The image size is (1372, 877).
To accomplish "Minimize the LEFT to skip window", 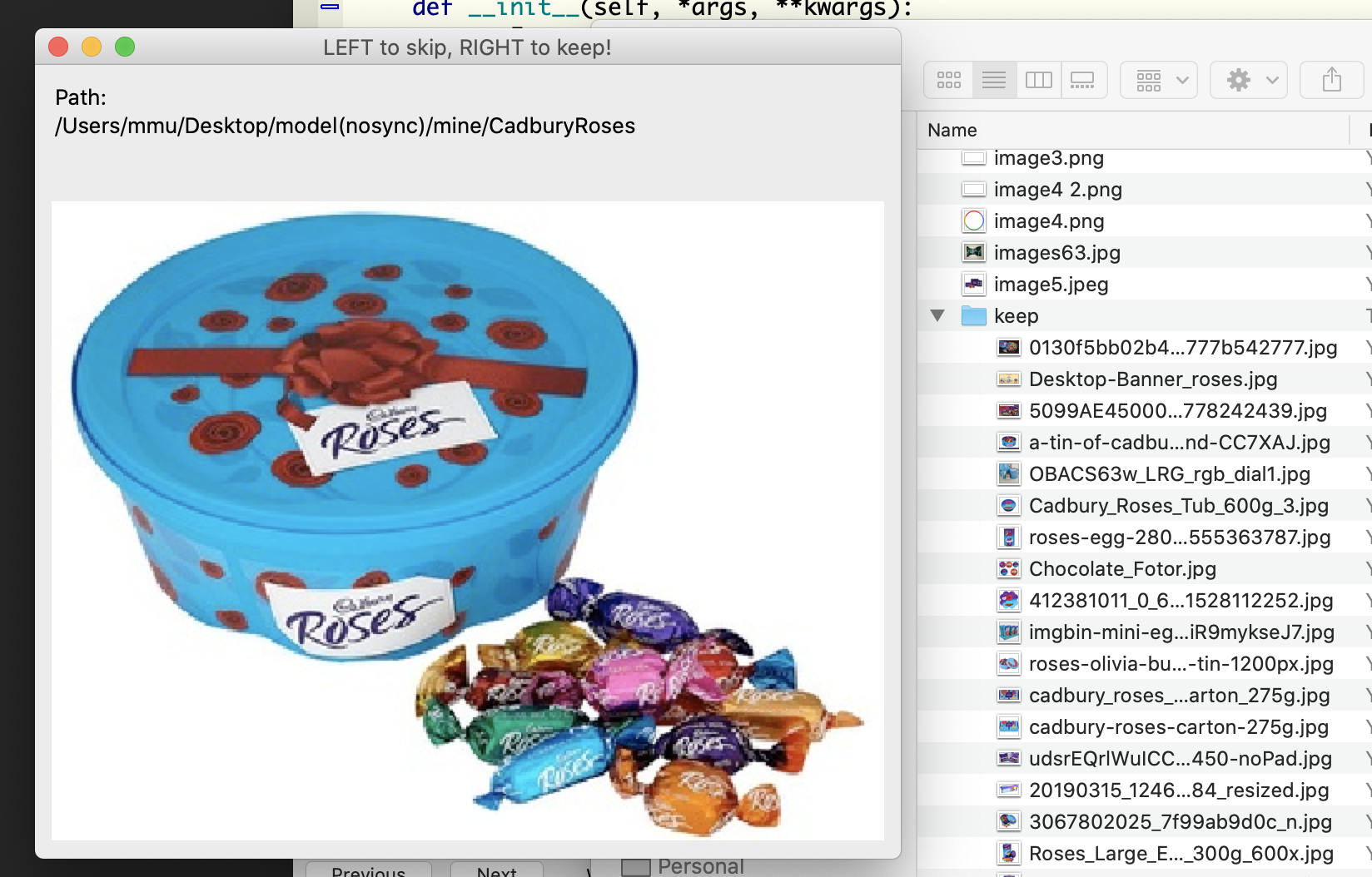I will tap(92, 47).
